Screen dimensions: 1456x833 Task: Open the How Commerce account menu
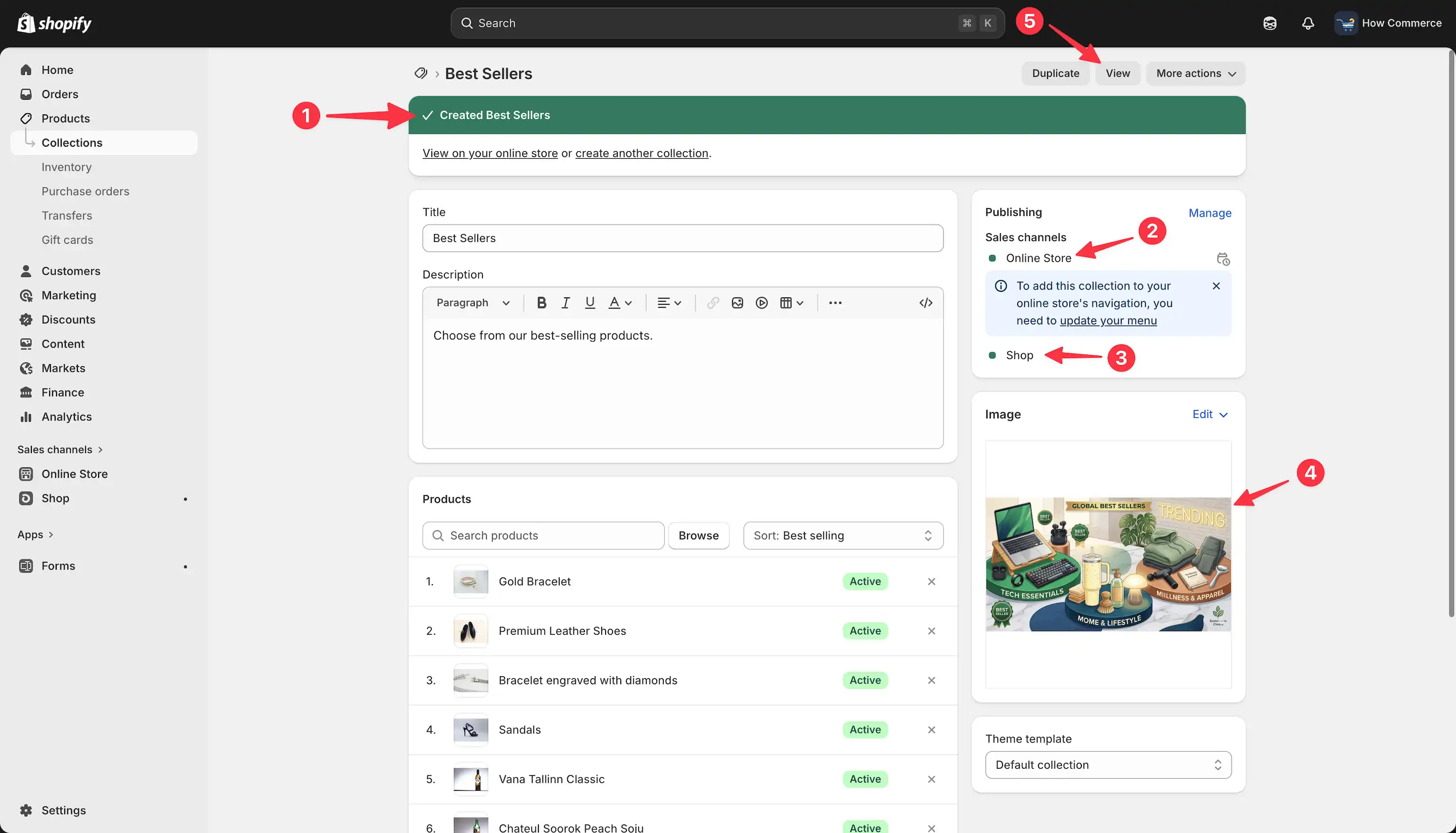pyautogui.click(x=1389, y=23)
